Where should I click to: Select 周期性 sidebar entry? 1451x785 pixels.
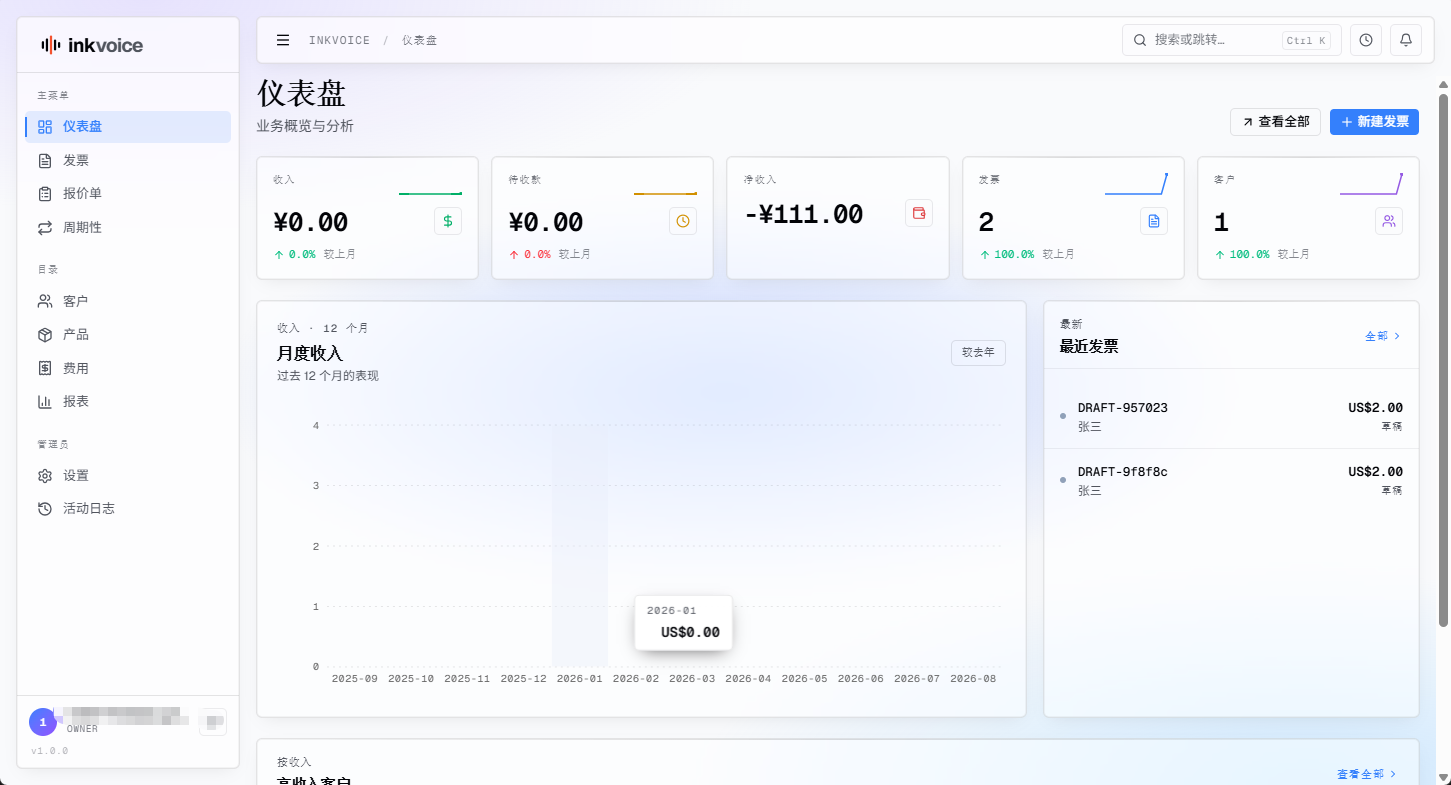[128, 227]
